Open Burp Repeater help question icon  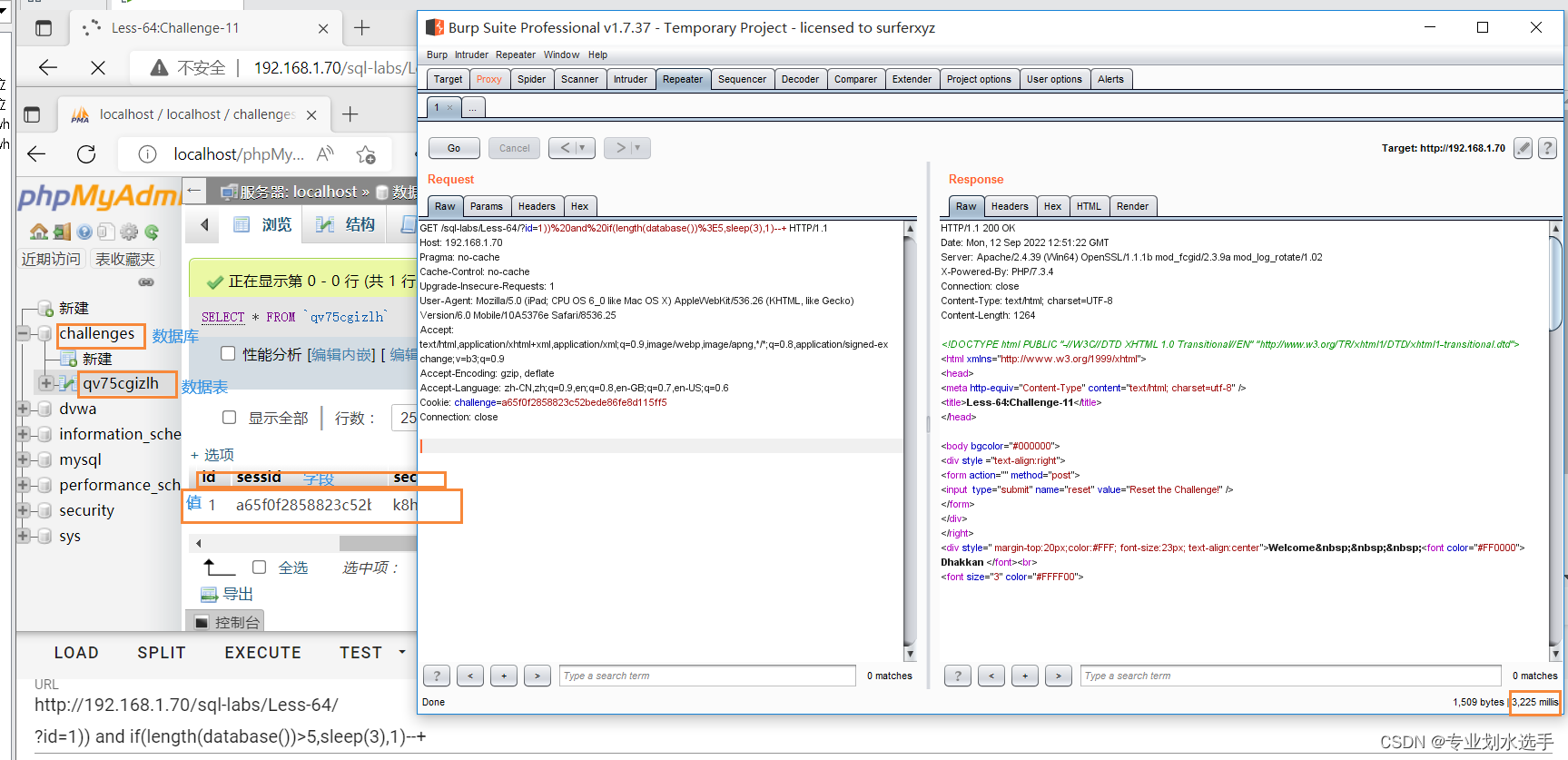[1548, 148]
